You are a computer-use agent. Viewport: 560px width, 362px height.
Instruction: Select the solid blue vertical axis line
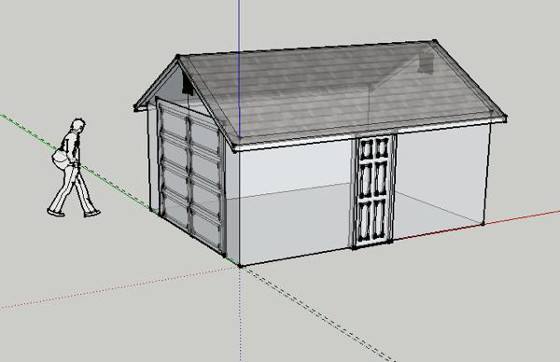(x=239, y=68)
